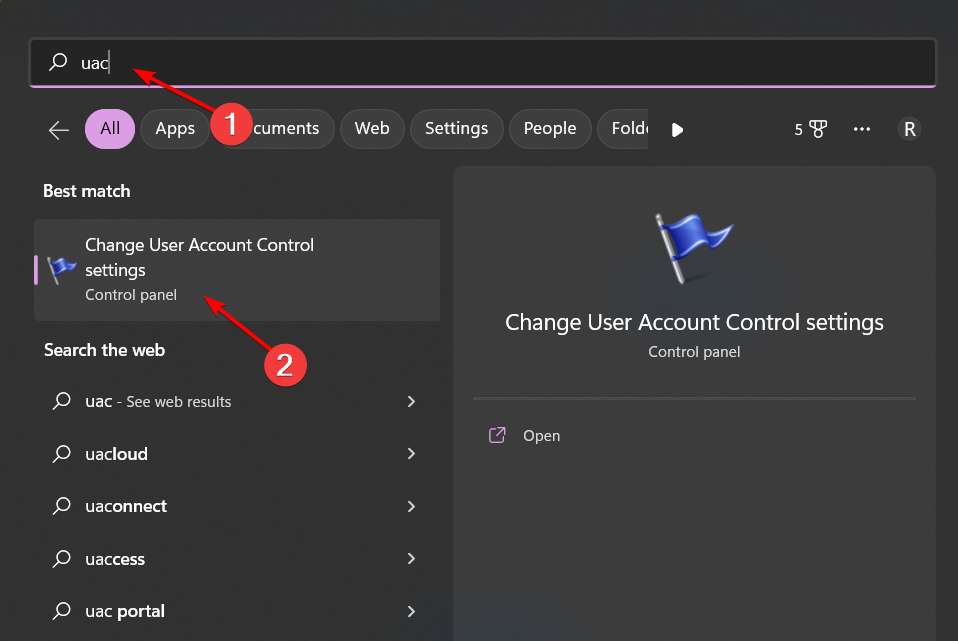Click the magnifier icon beside uaccess
Viewport: 958px width, 641px height.
pos(62,559)
